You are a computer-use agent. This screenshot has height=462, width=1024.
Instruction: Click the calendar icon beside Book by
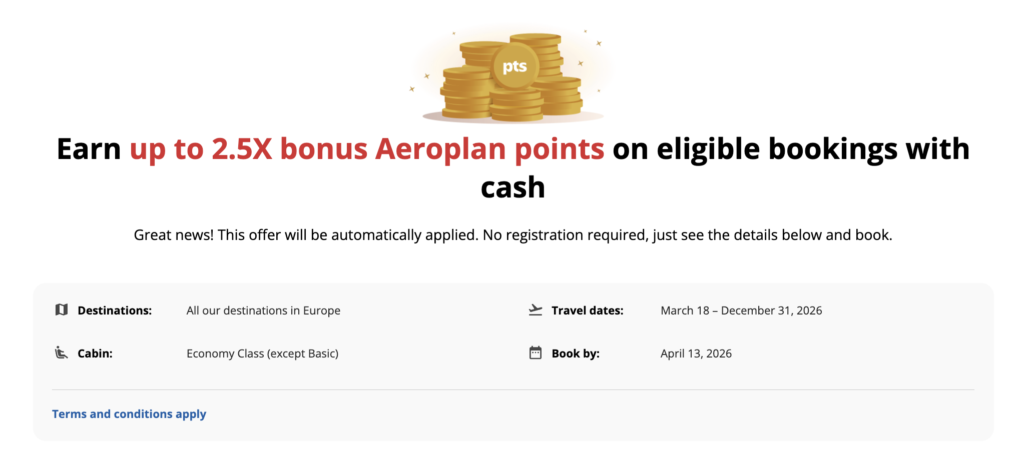pyautogui.click(x=535, y=353)
